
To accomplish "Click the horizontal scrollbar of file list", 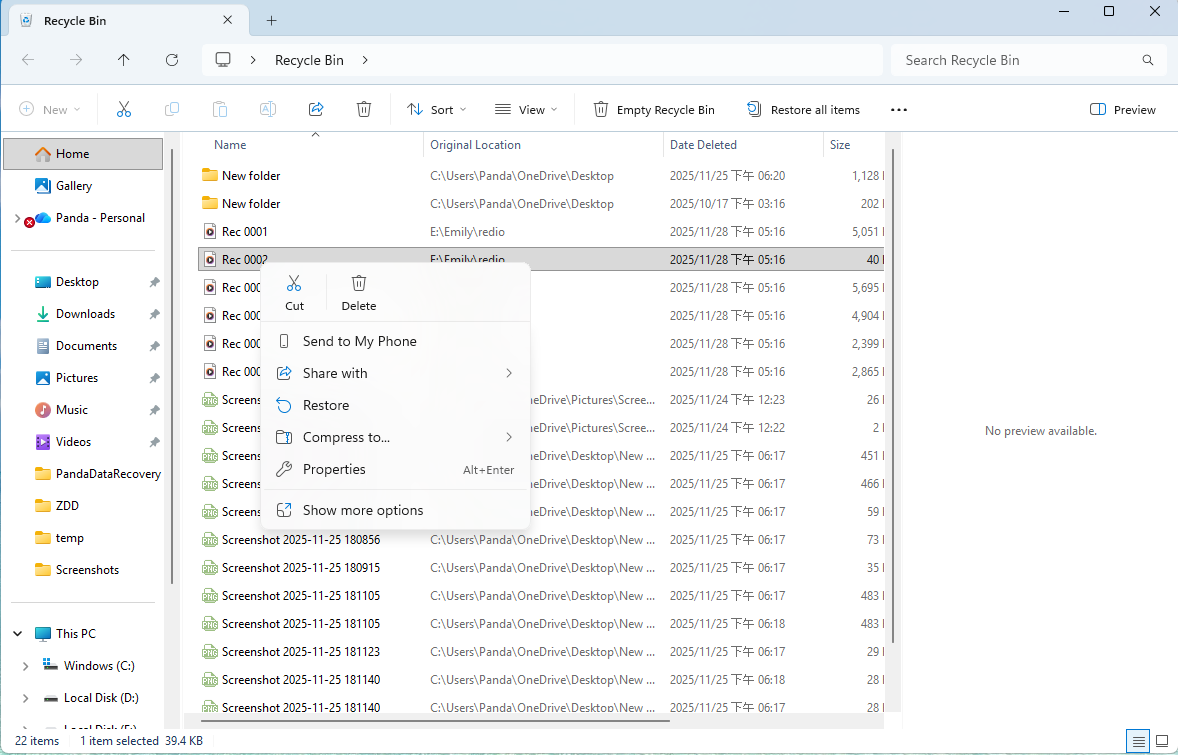I will pos(435,721).
